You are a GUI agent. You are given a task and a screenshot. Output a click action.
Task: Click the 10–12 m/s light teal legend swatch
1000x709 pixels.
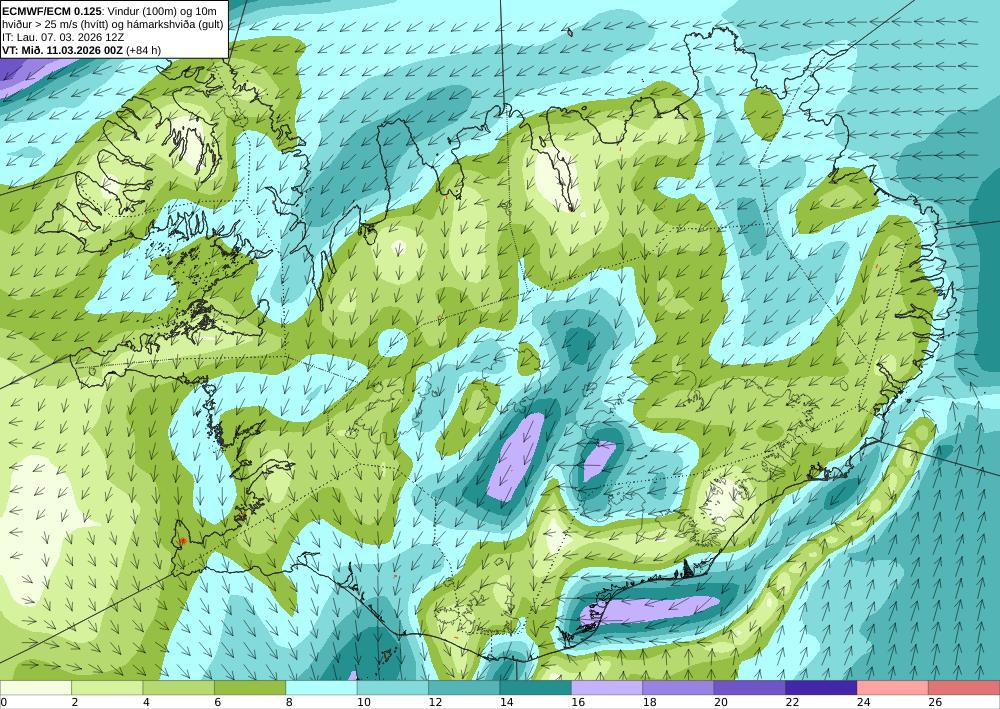(393, 688)
